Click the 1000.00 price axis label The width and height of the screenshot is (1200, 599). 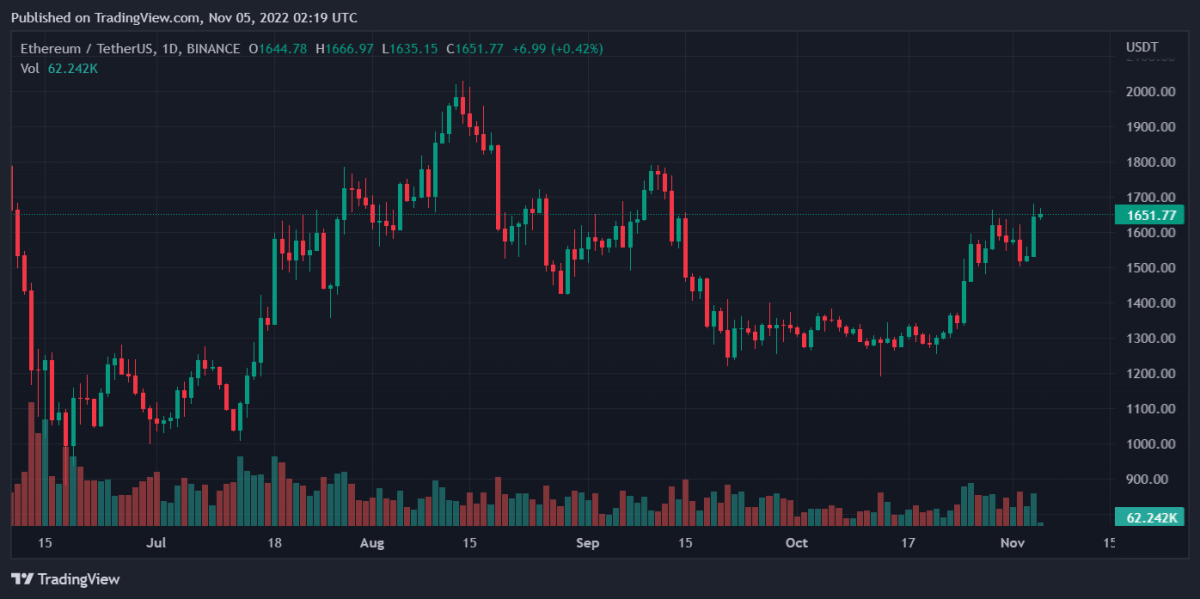pyautogui.click(x=1148, y=445)
